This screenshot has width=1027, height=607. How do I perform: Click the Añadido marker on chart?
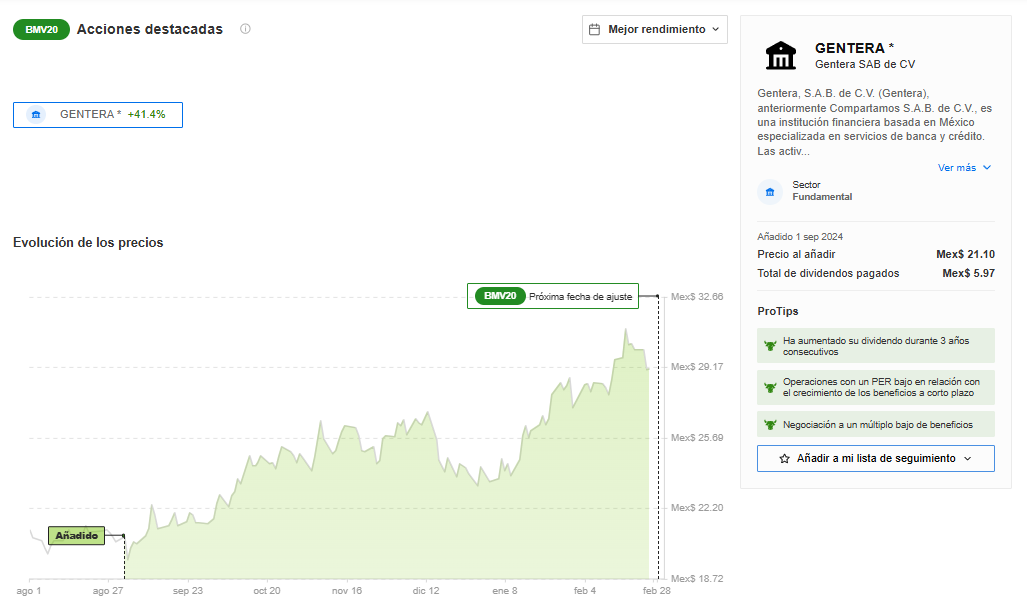[77, 536]
